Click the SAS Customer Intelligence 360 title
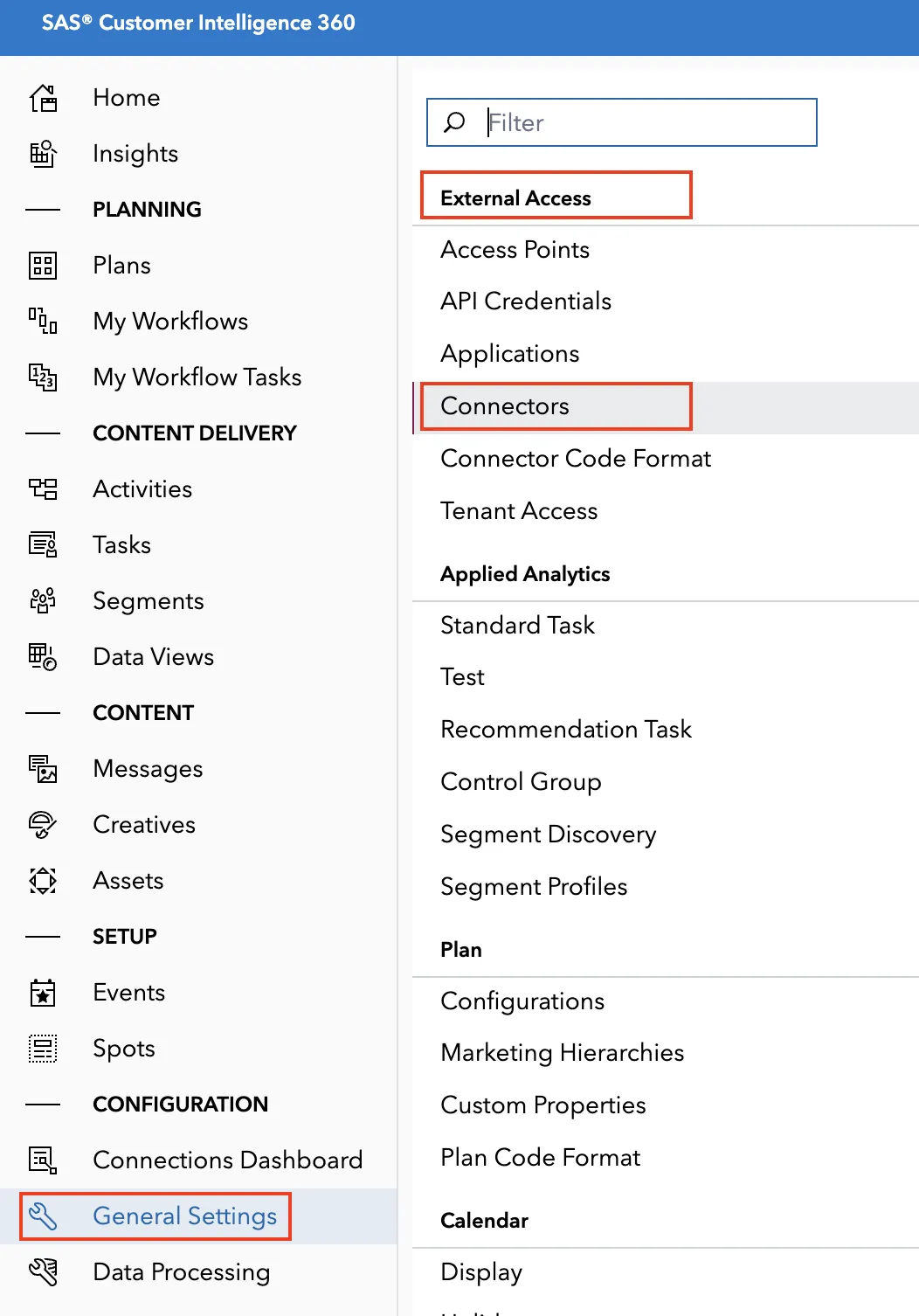The image size is (919, 1316). tap(198, 23)
